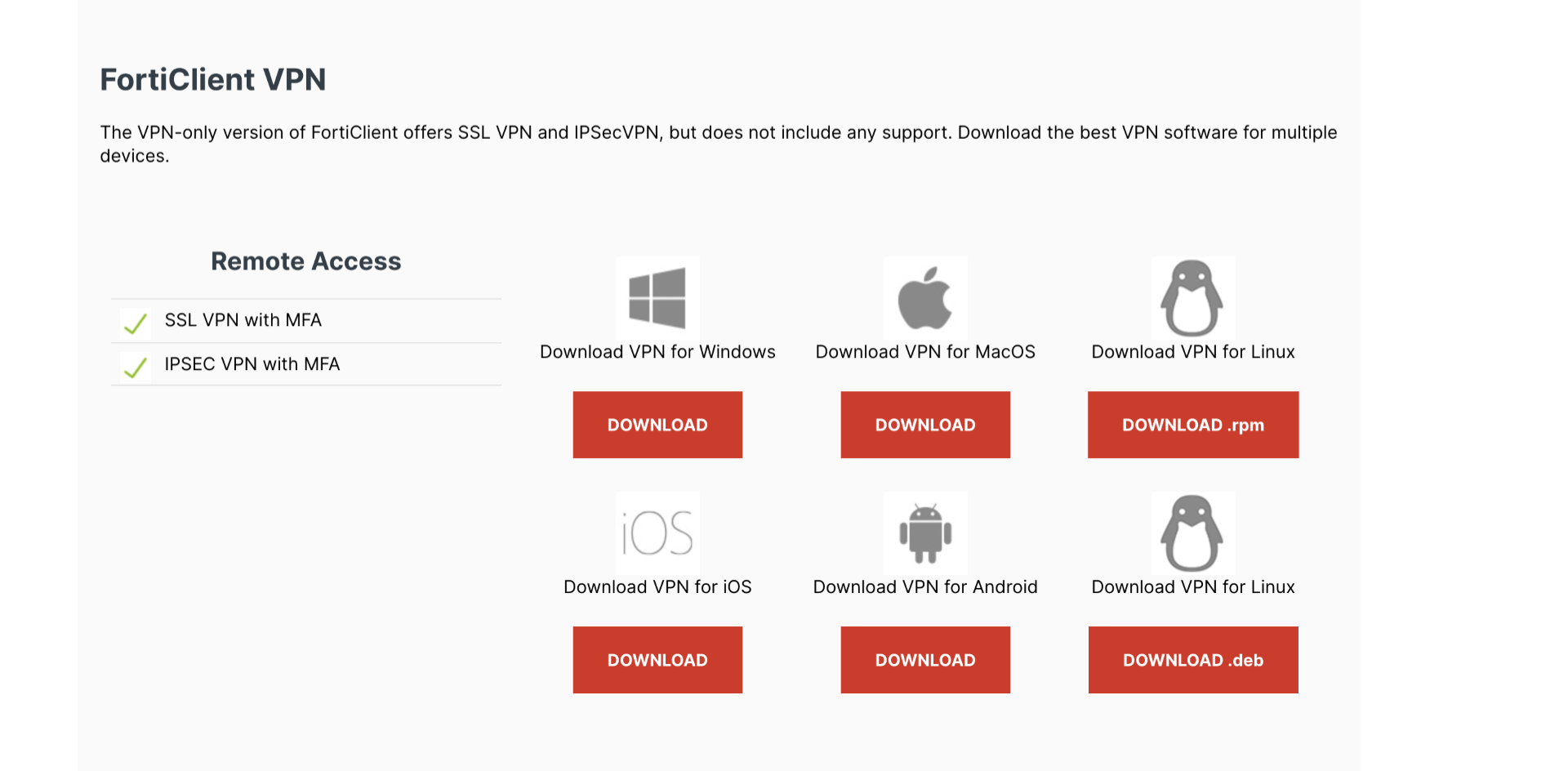This screenshot has height=771, width=1568.
Task: Download the VPN for iOS
Action: (x=657, y=660)
